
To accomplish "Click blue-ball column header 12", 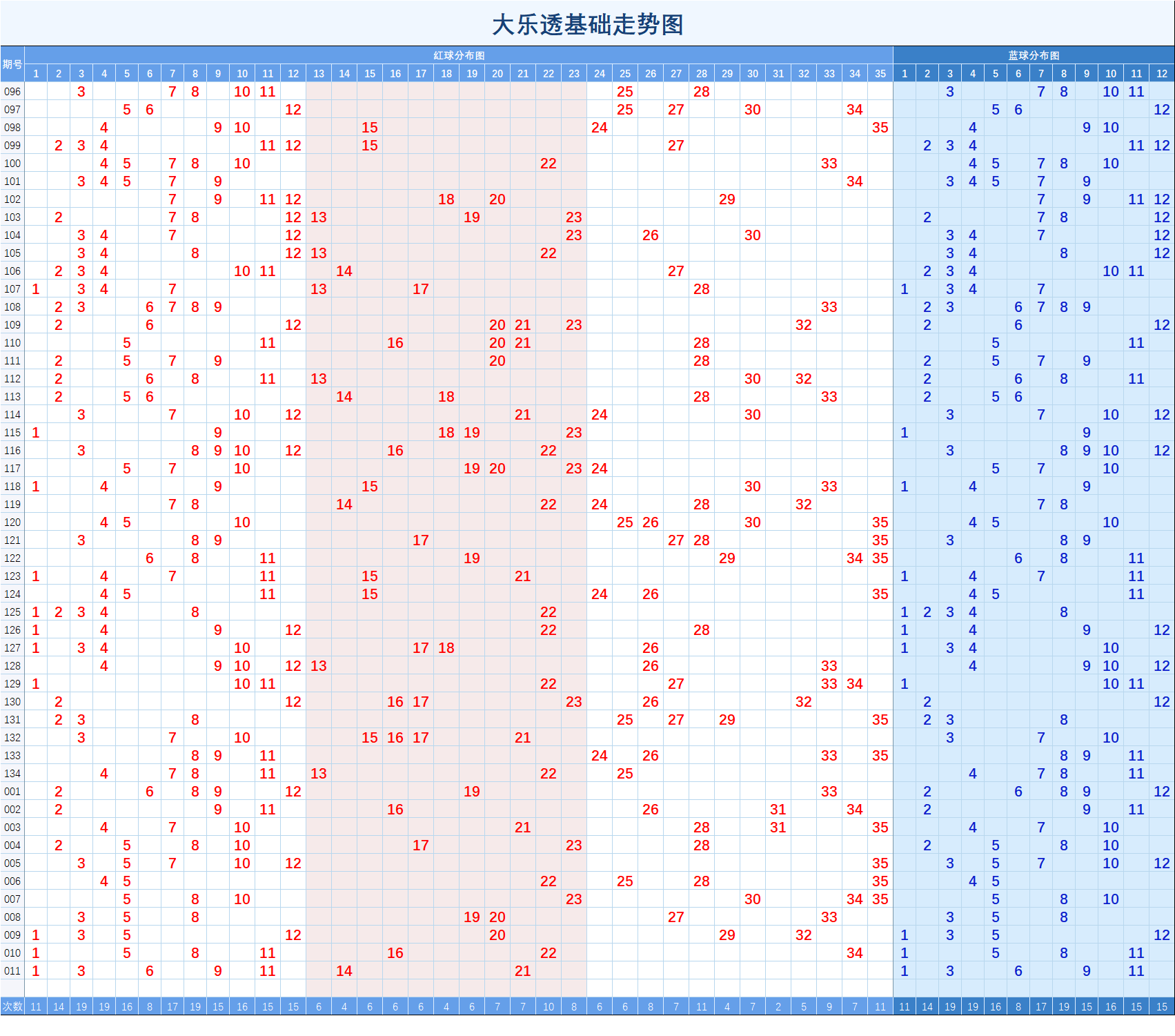I will pyautogui.click(x=1162, y=73).
